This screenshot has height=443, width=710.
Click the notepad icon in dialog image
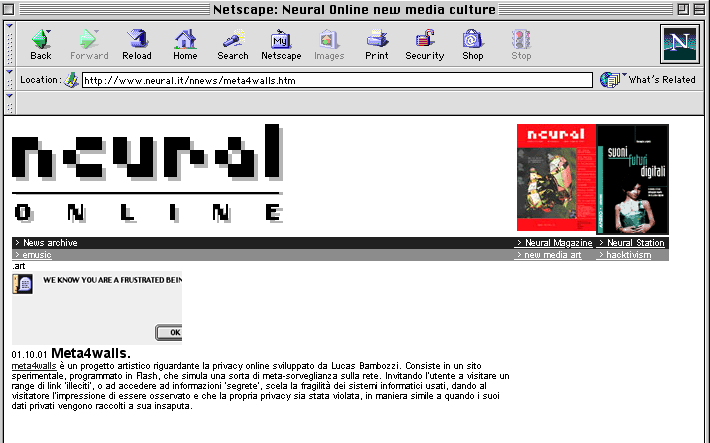pos(23,284)
